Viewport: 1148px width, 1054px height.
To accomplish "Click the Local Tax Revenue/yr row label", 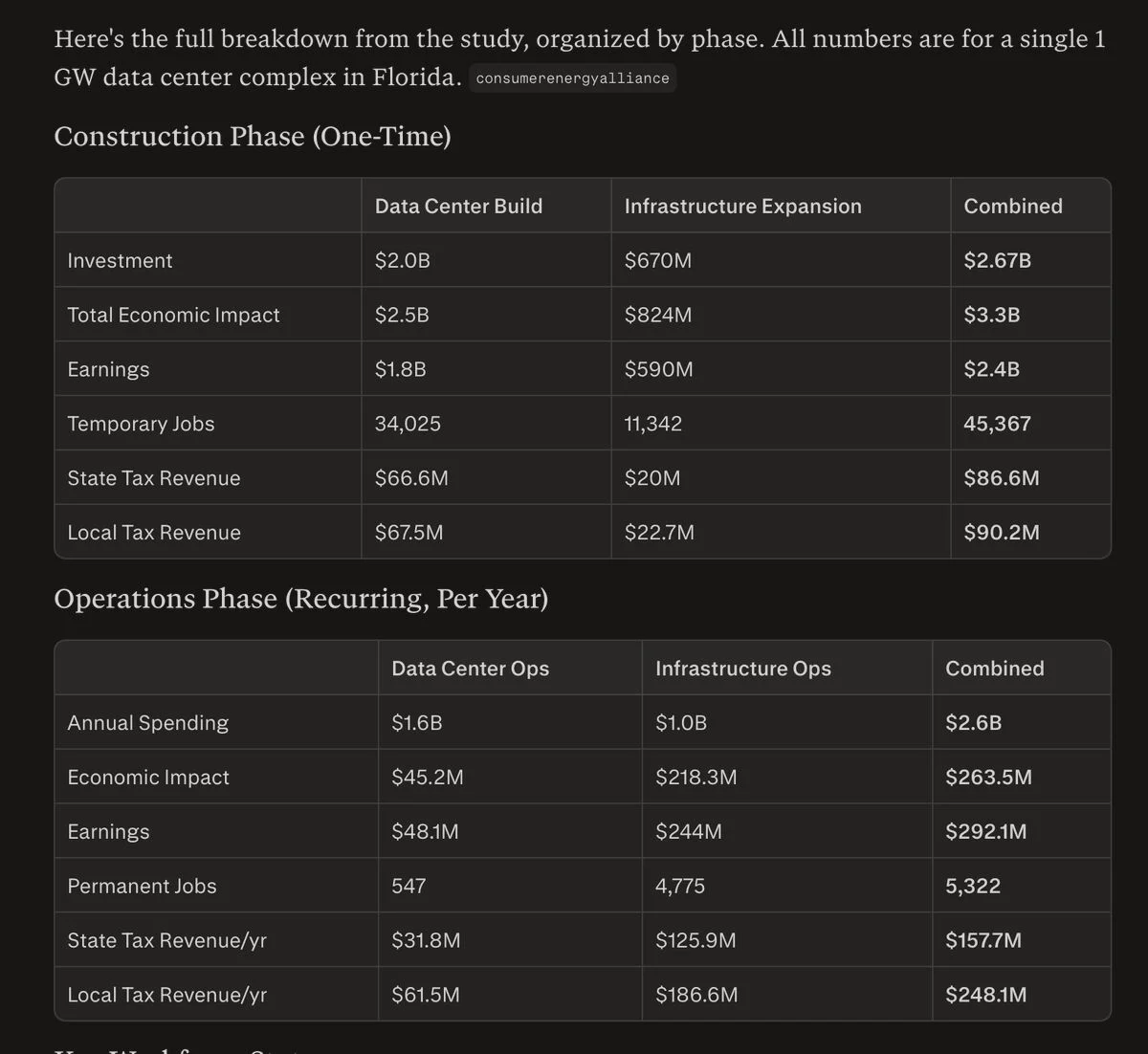I will click(x=166, y=996).
